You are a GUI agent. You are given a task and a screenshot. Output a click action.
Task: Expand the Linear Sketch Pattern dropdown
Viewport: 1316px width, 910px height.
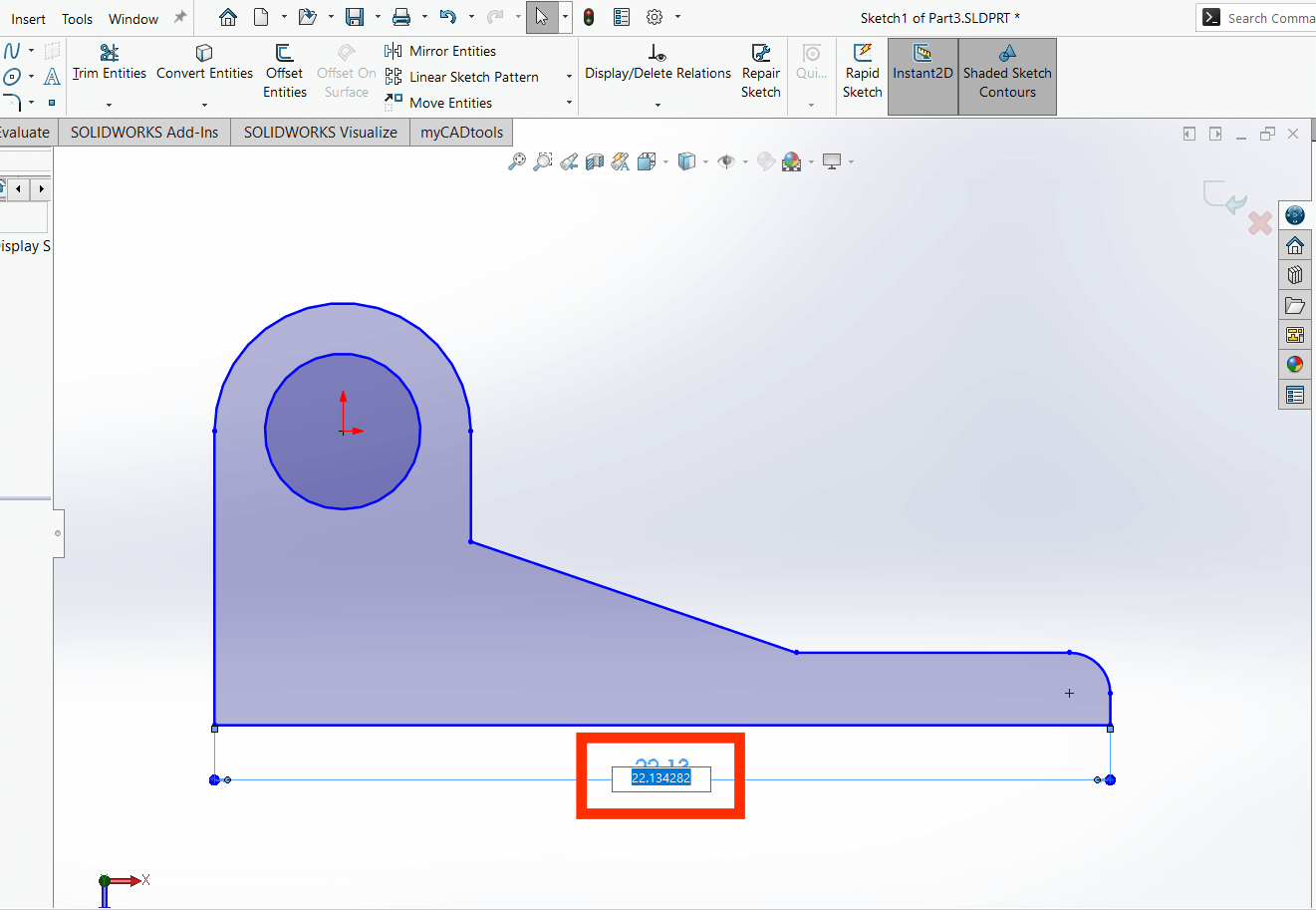click(x=568, y=76)
